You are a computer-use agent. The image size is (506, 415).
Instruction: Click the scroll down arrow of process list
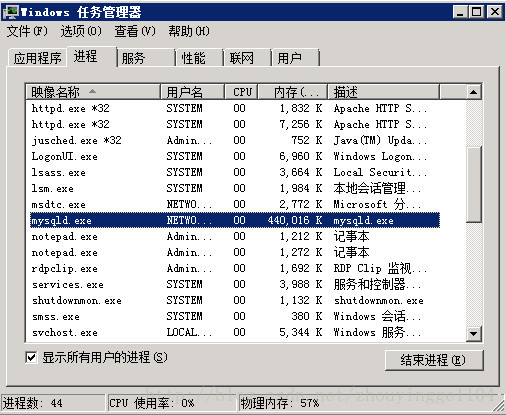coord(474,333)
